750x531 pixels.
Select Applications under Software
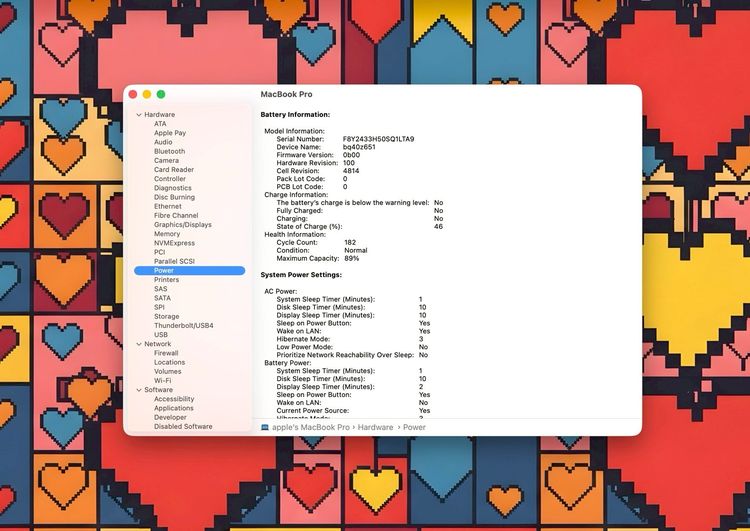pos(174,408)
